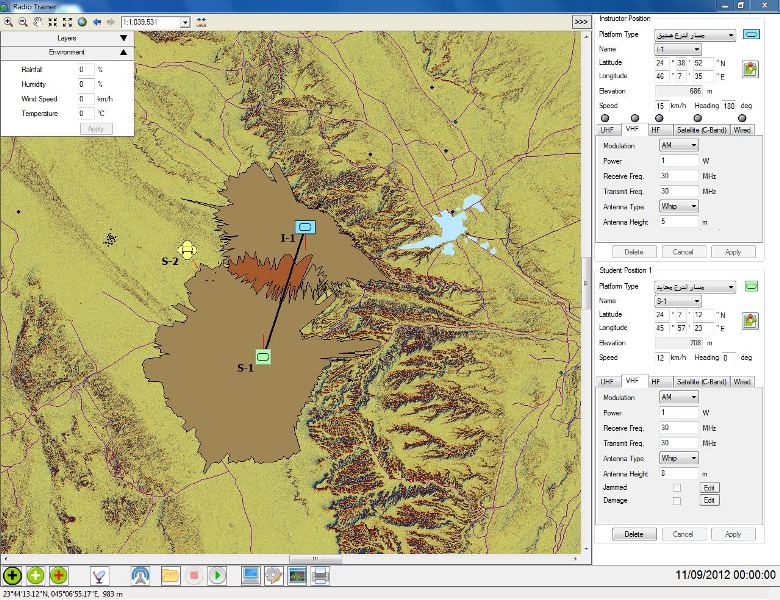Expand the Layers panel
780x600 pixels.
(x=123, y=38)
